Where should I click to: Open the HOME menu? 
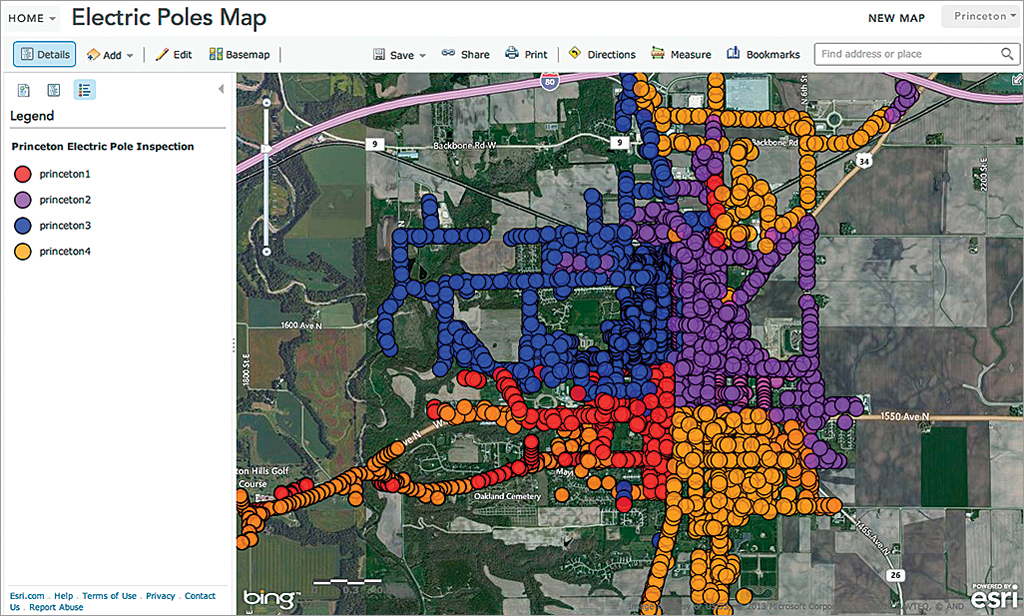coord(31,17)
